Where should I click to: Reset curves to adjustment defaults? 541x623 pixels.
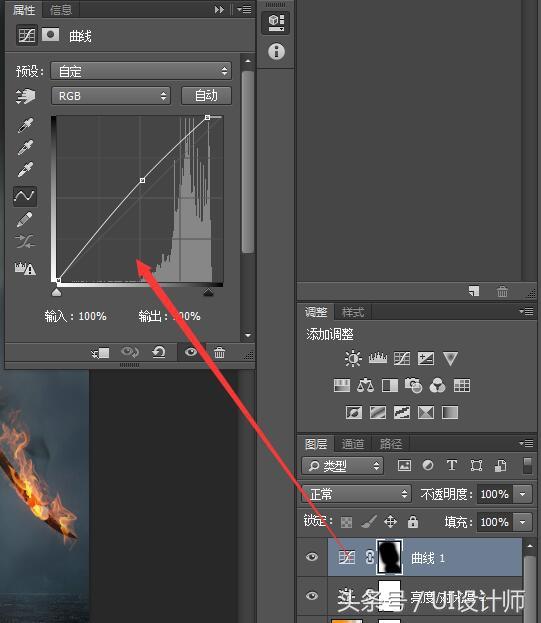(159, 352)
